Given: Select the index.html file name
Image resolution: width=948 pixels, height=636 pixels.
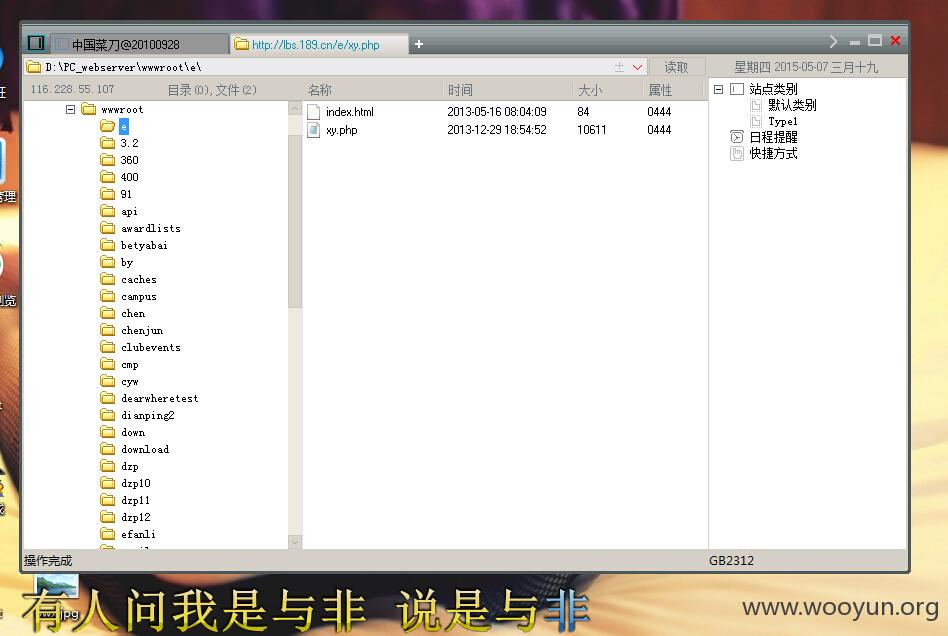Looking at the screenshot, I should [x=350, y=112].
